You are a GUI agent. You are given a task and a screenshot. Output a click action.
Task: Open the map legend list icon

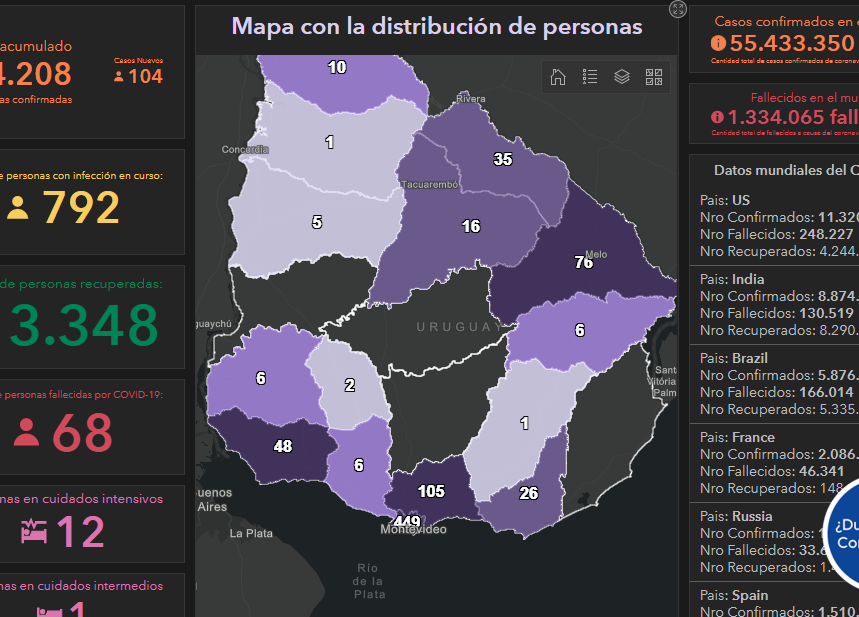[x=590, y=77]
